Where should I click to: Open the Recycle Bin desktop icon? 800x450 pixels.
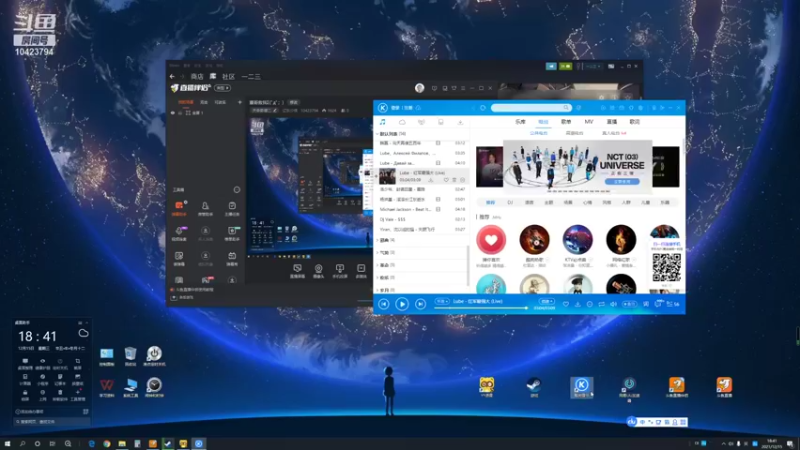point(130,356)
